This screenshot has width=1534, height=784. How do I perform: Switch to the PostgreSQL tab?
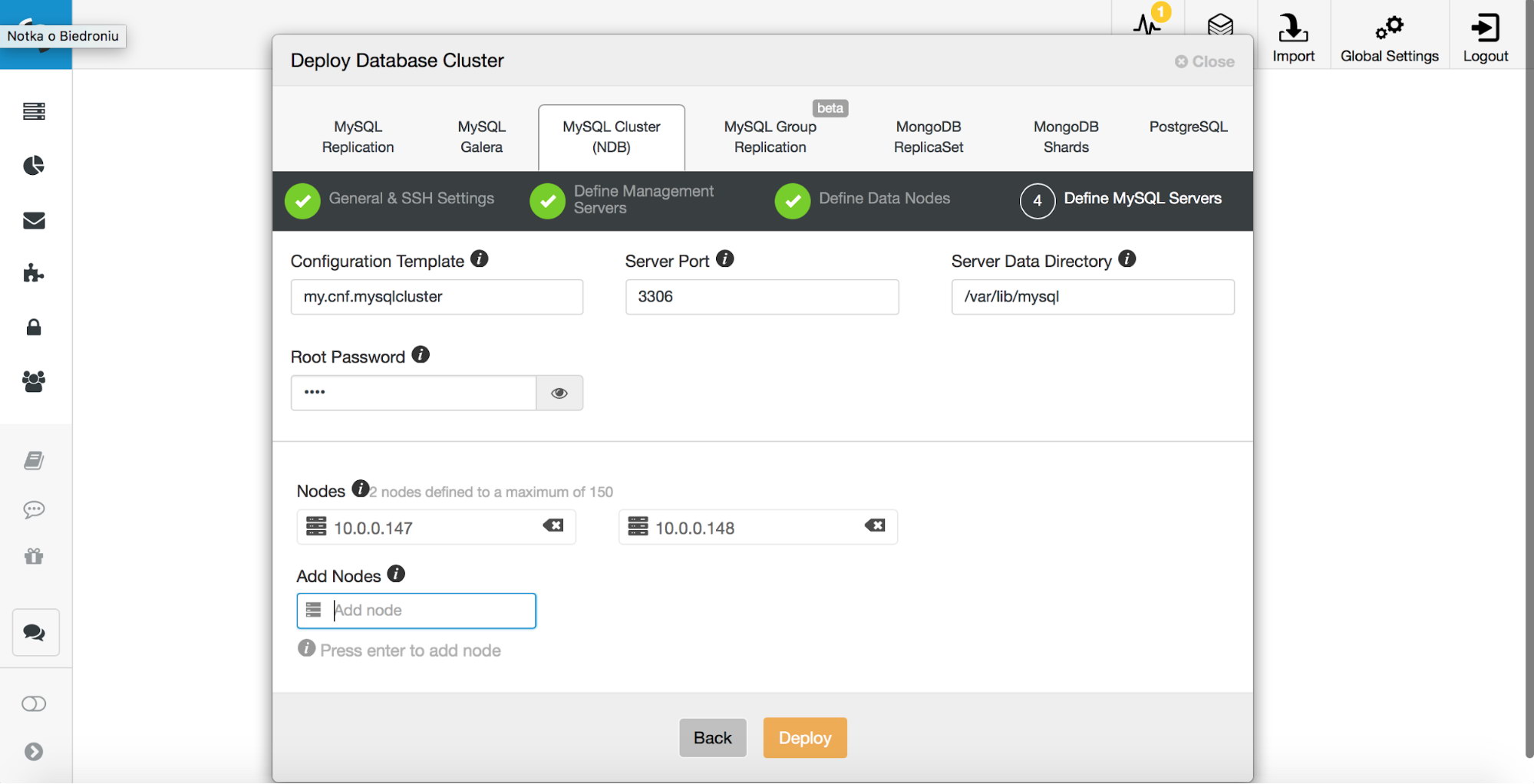tap(1188, 127)
